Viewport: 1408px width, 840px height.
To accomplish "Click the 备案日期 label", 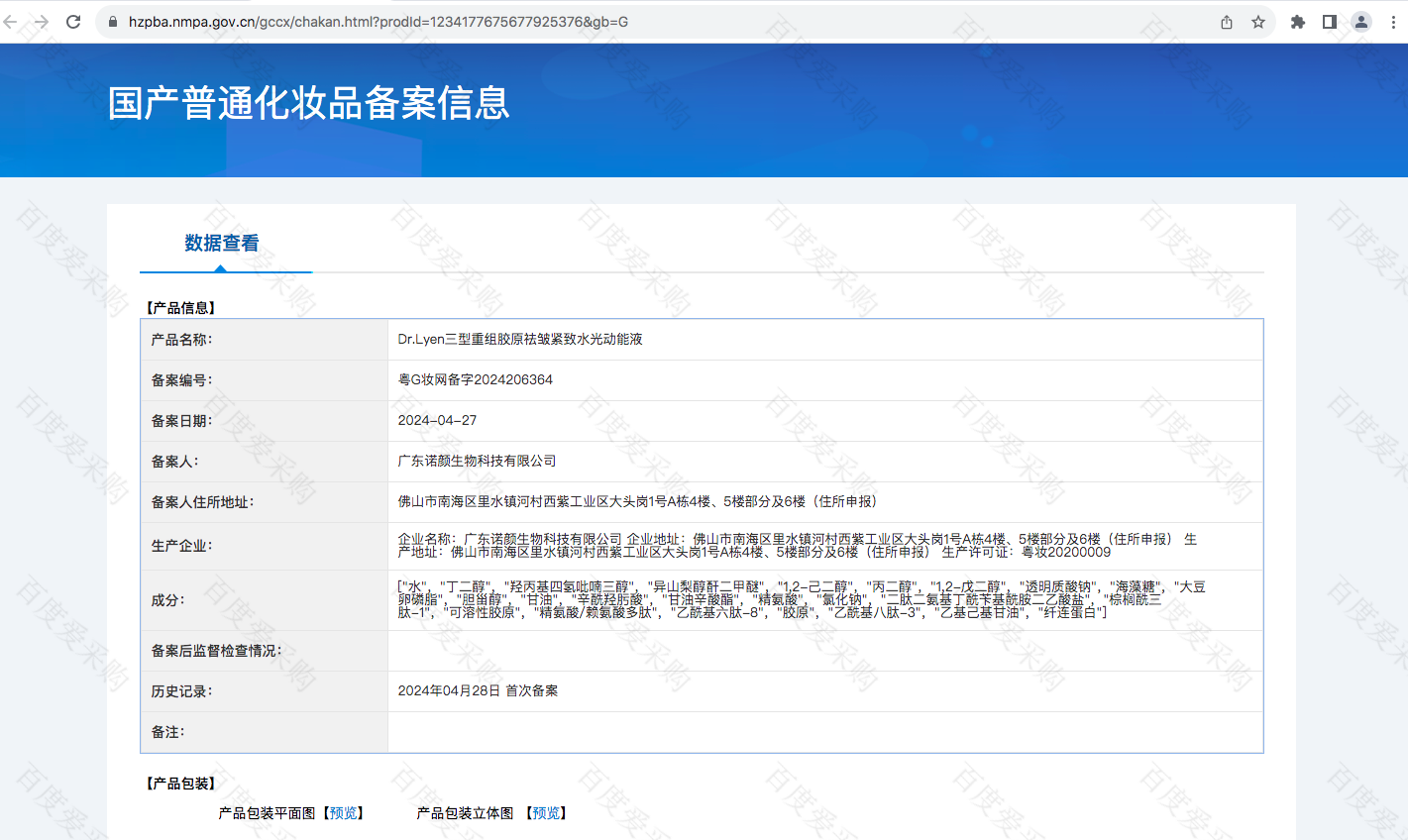I will click(x=181, y=421).
